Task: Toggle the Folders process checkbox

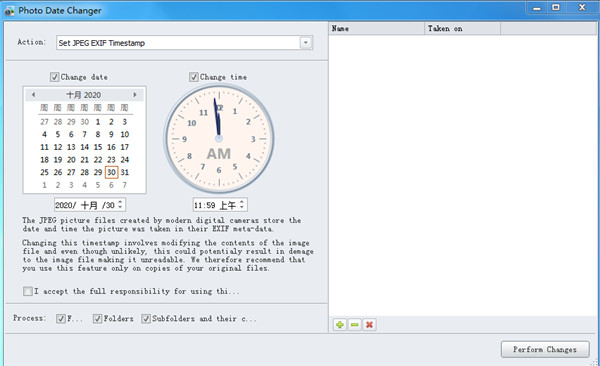Action: point(97,319)
